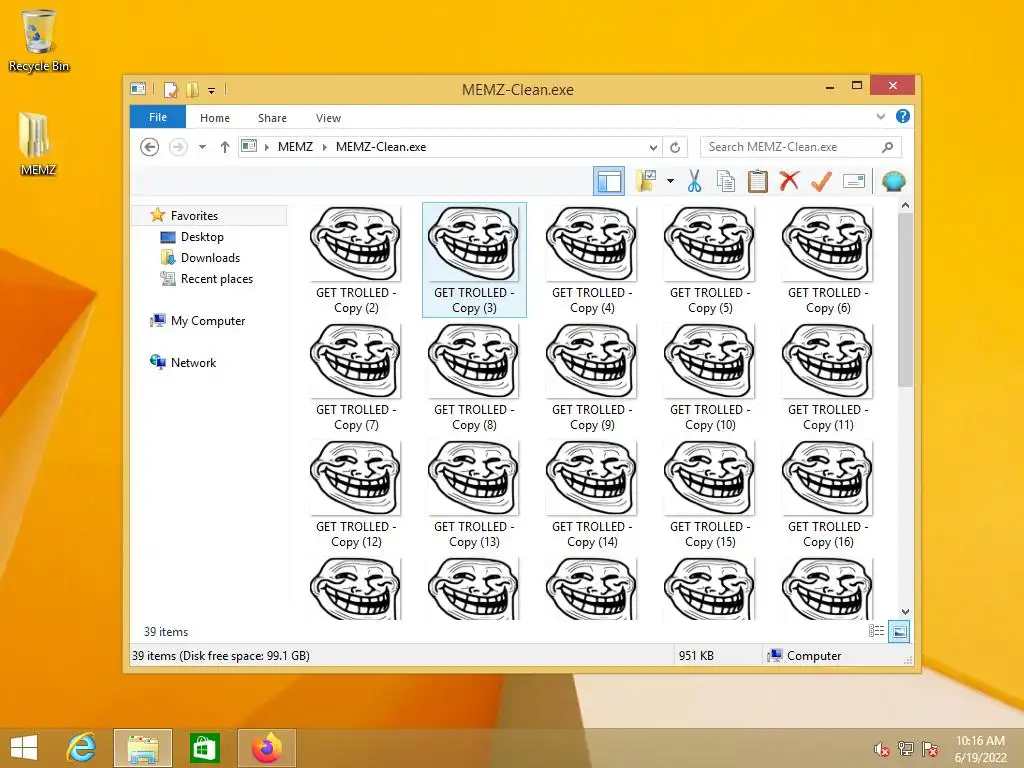1024x768 pixels.
Task: Click the Back navigation arrow
Action: point(150,147)
